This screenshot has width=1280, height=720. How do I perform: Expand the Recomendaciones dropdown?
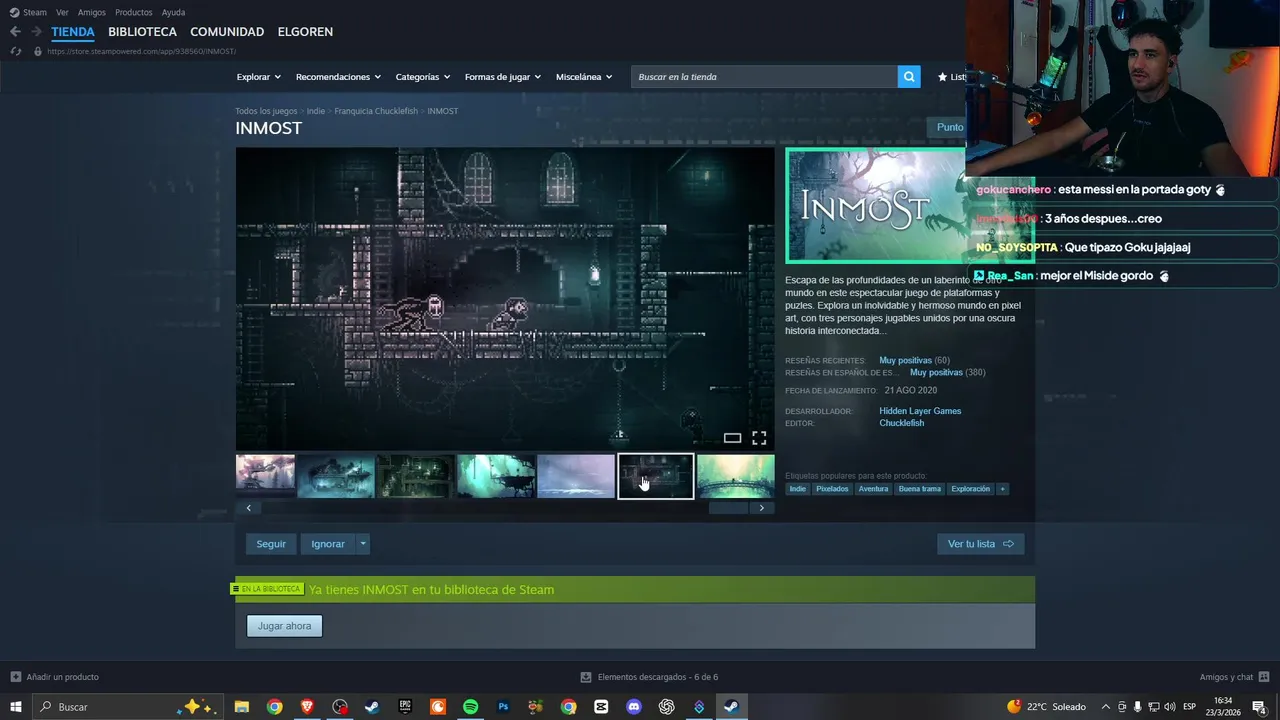point(338,77)
